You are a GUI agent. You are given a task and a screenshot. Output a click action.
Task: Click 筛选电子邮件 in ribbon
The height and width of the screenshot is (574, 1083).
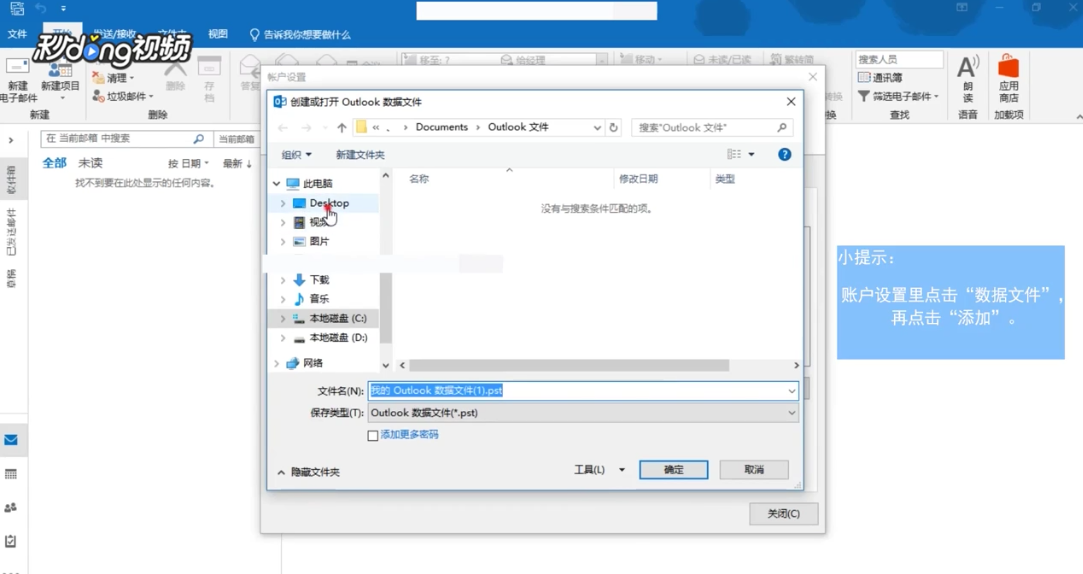tap(899, 96)
